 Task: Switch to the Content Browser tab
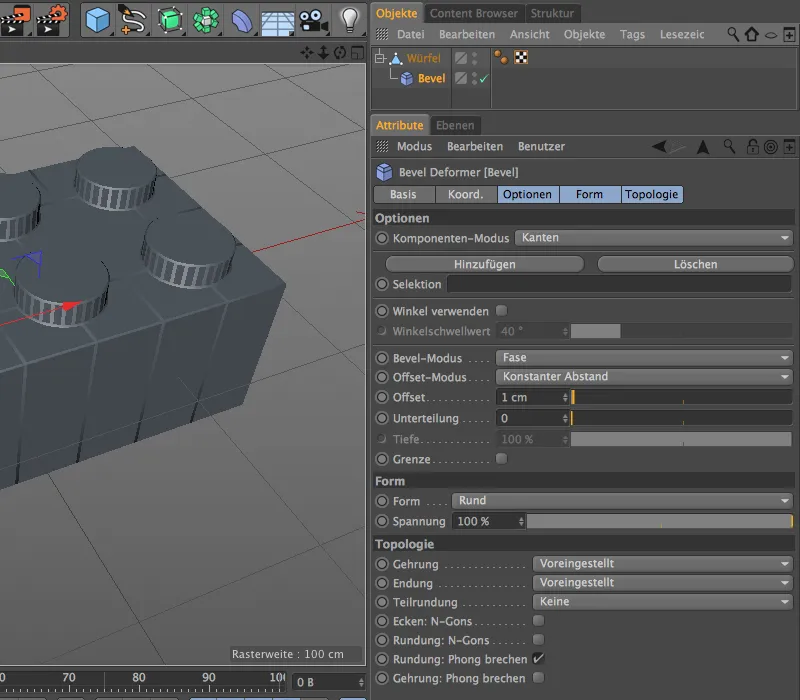[x=472, y=13]
